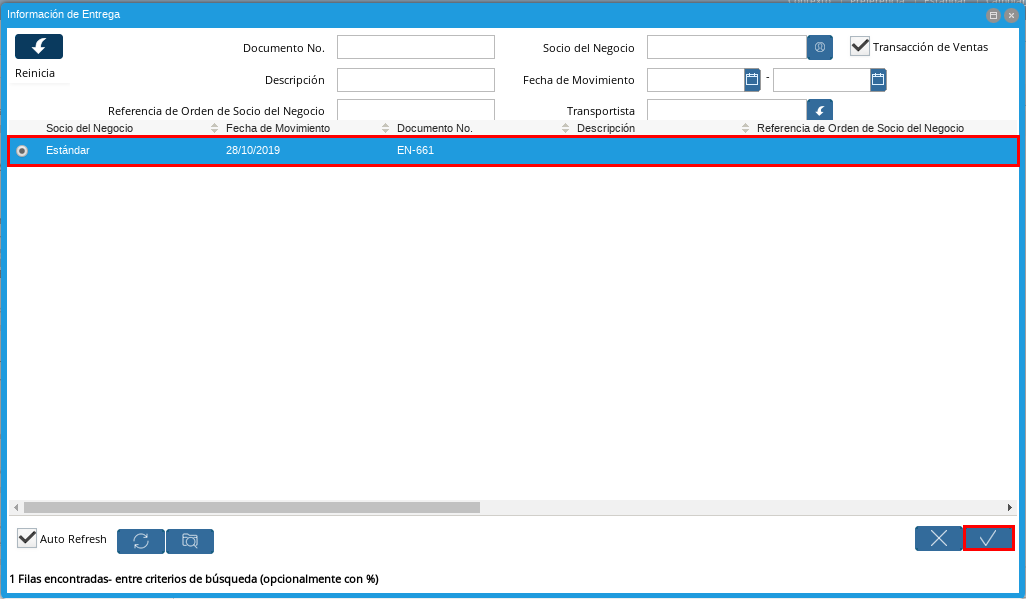Click the zoom/search folder icon button
1026x599 pixels.
pos(190,541)
